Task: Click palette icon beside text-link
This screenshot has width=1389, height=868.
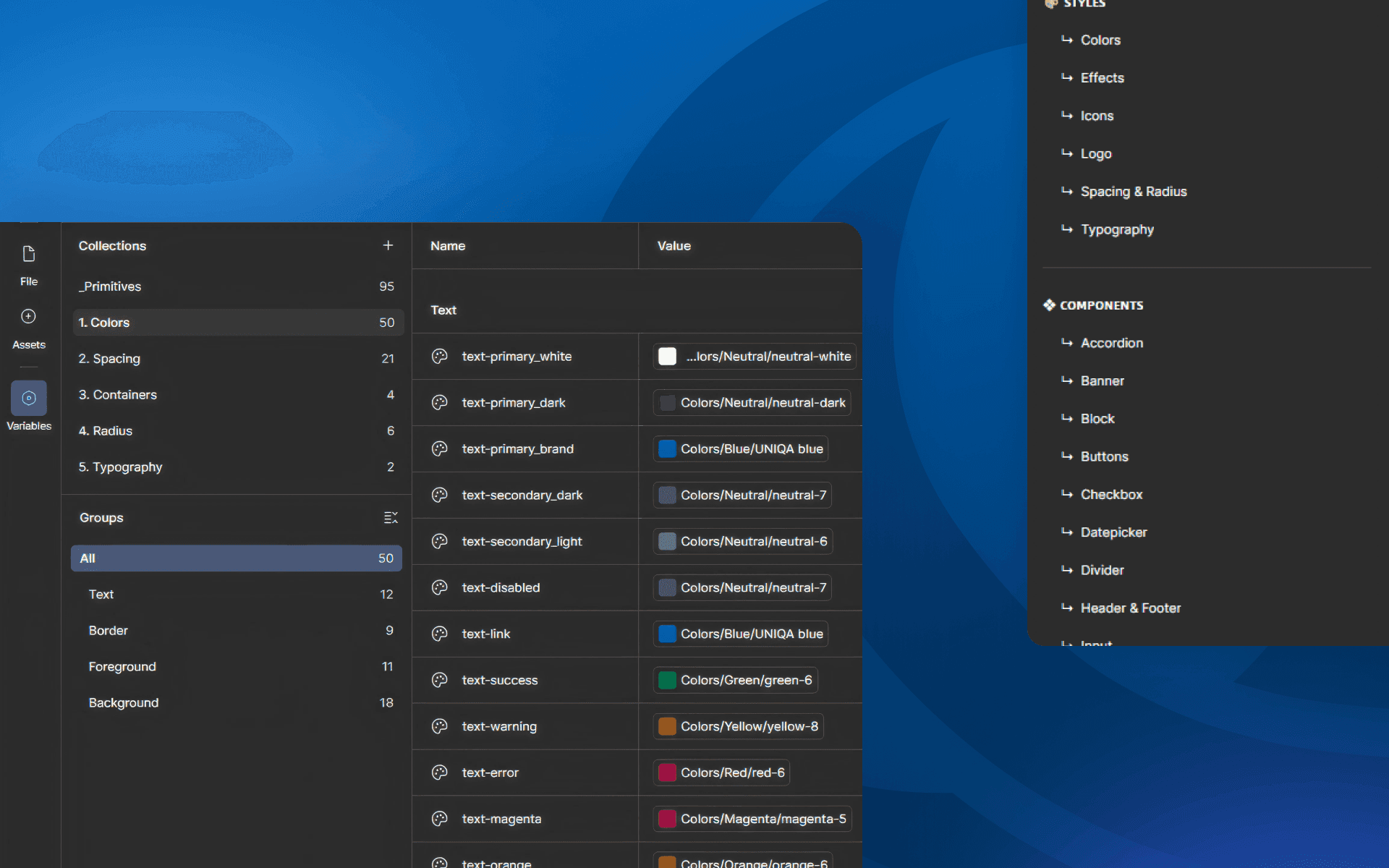Action: click(x=440, y=634)
